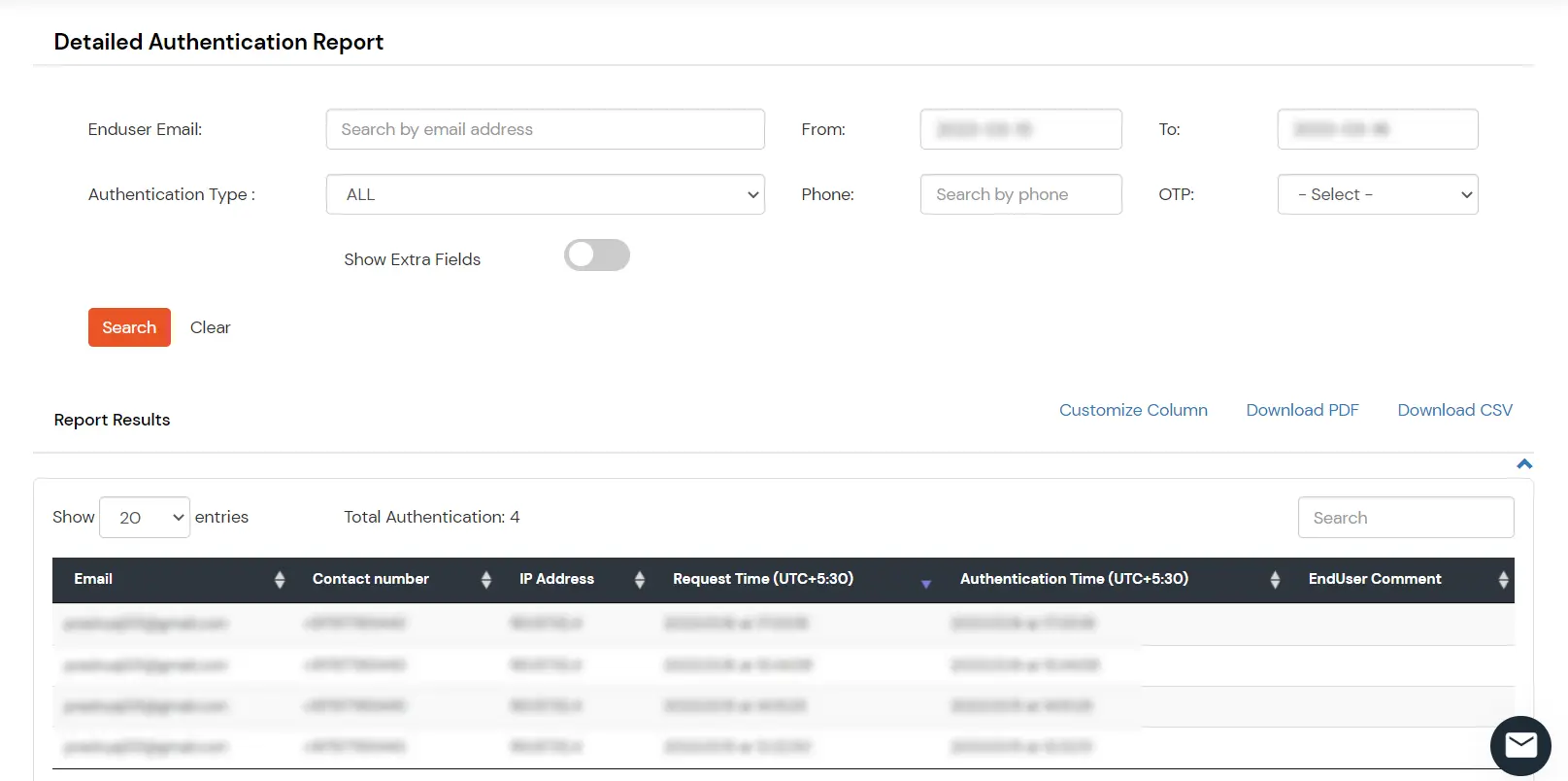Sort by Contact number column arrows

pos(486,580)
